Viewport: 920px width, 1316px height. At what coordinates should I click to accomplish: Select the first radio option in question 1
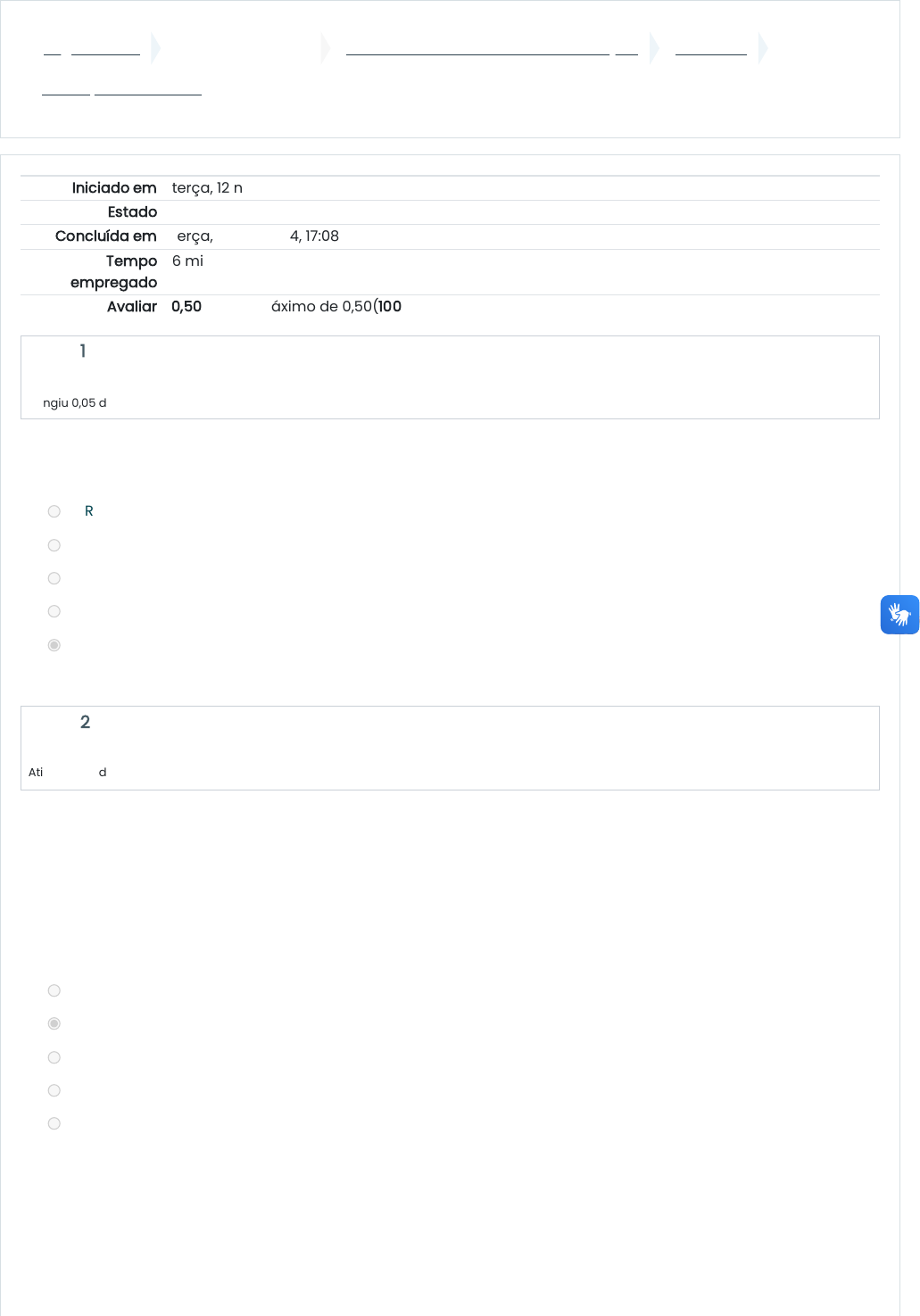[x=54, y=511]
